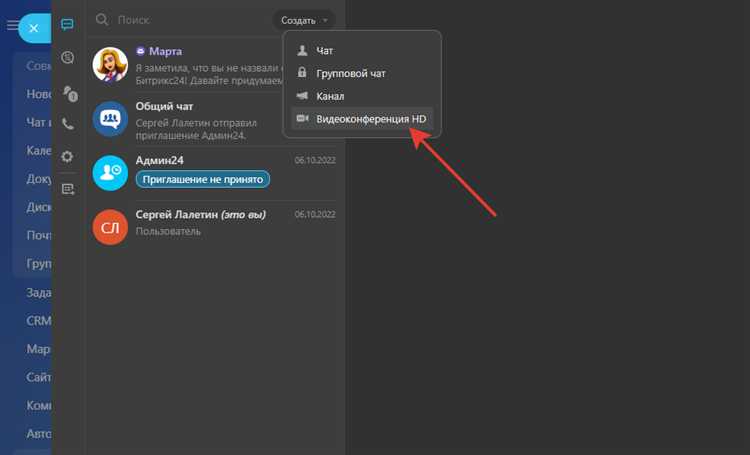Select Канал in the create menu
This screenshot has width=750, height=455.
tap(362, 96)
